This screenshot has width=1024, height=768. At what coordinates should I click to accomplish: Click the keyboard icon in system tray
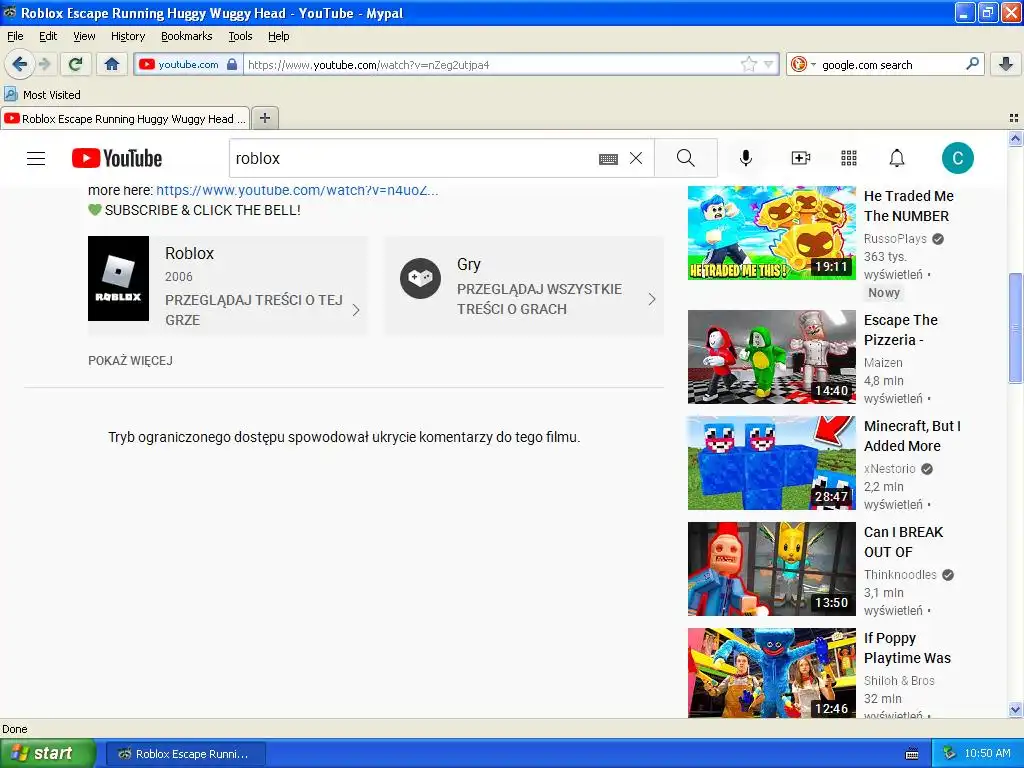[912, 754]
